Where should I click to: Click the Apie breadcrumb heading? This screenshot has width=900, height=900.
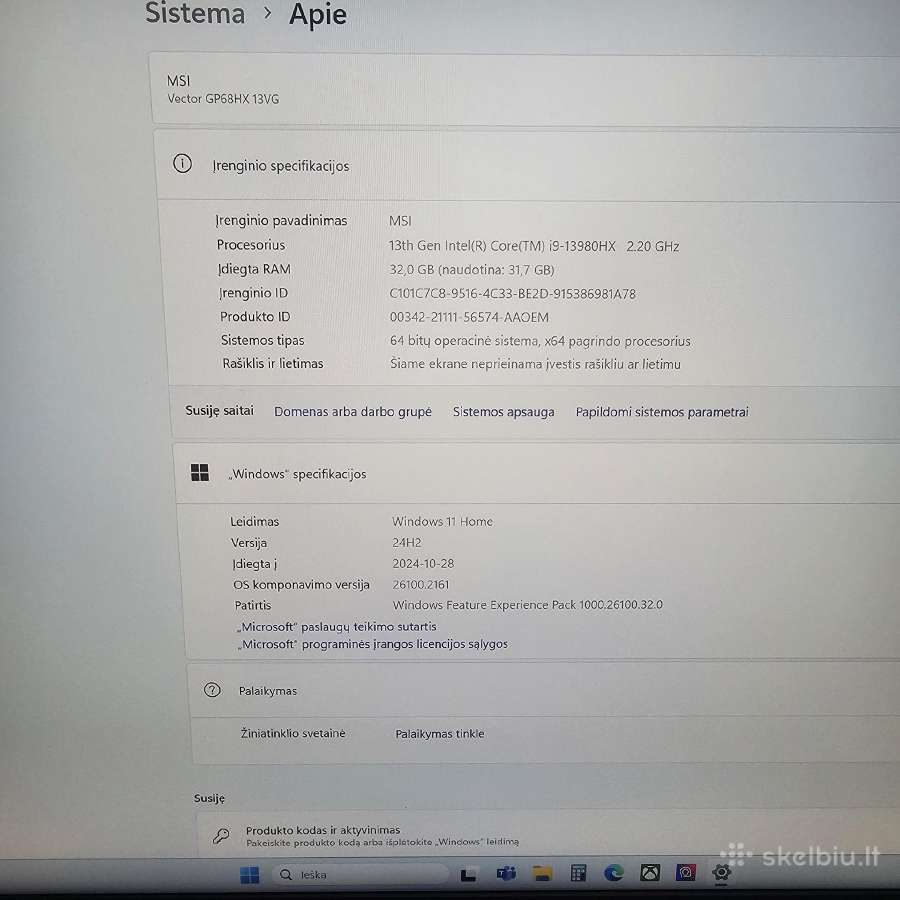(x=318, y=14)
